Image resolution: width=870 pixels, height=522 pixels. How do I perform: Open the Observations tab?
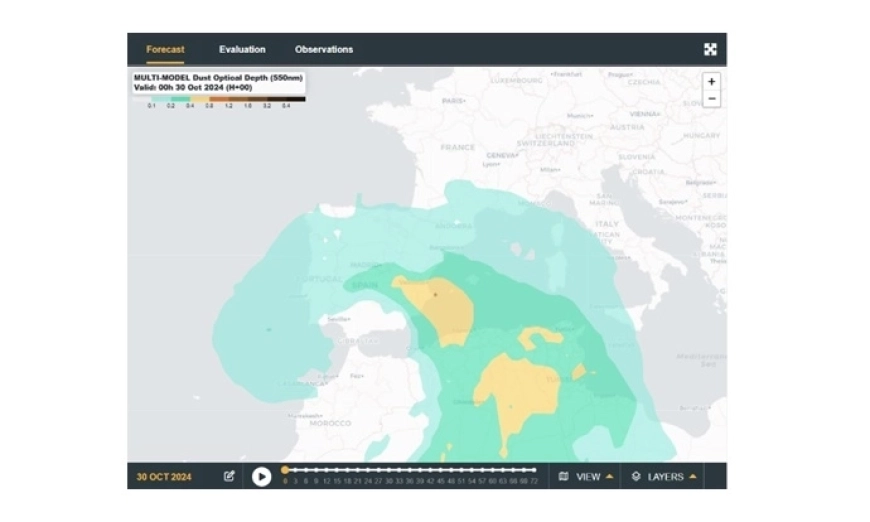point(323,49)
